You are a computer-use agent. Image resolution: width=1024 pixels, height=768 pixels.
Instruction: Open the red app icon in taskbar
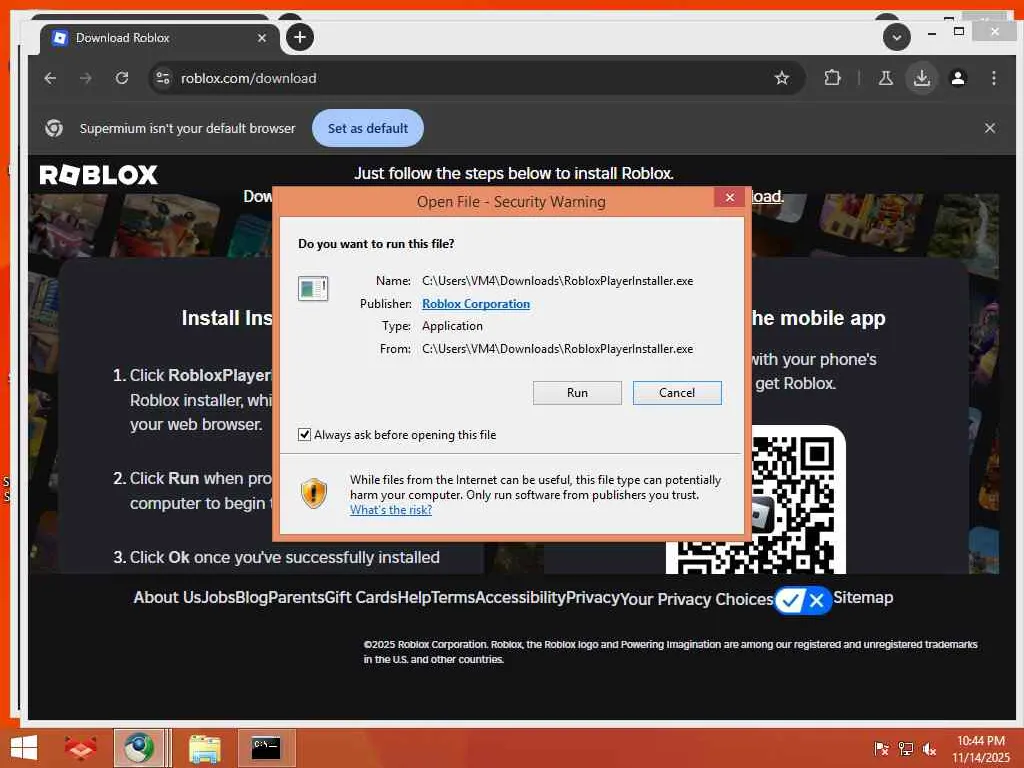[x=80, y=748]
